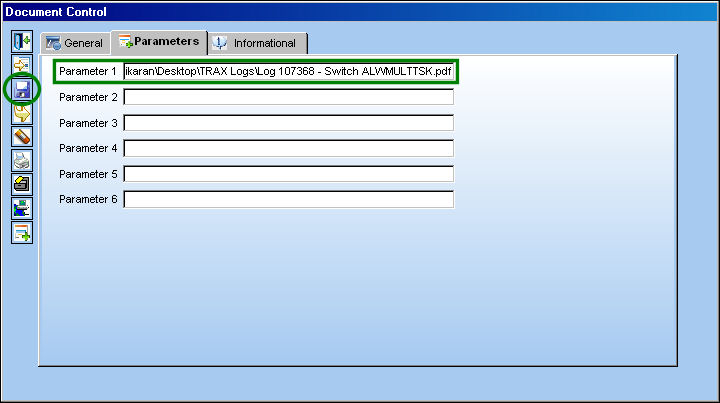Click the yellow arrow document icon
Viewport: 720px width, 403px height.
tap(22, 65)
